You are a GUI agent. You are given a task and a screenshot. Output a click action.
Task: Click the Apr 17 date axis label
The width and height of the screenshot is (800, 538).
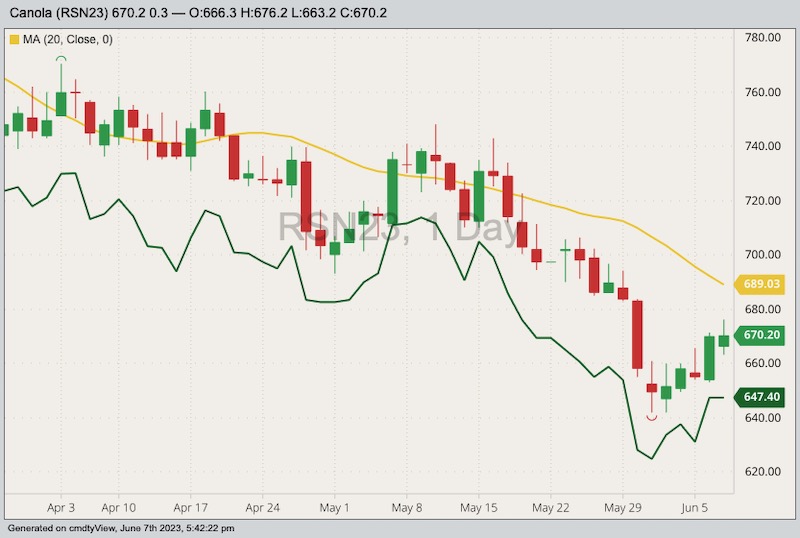190,508
